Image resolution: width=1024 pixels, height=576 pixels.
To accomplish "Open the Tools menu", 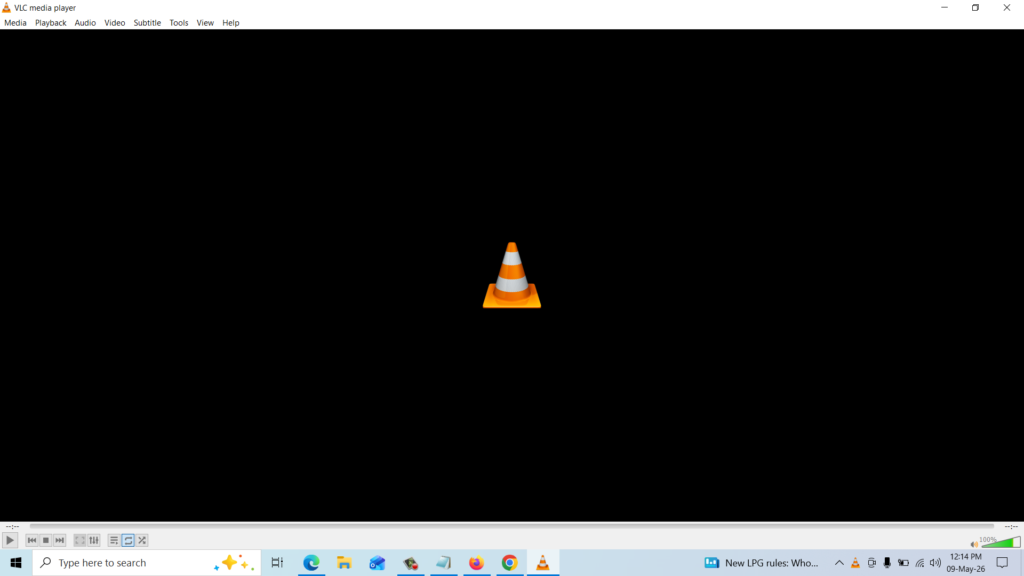I will point(178,23).
